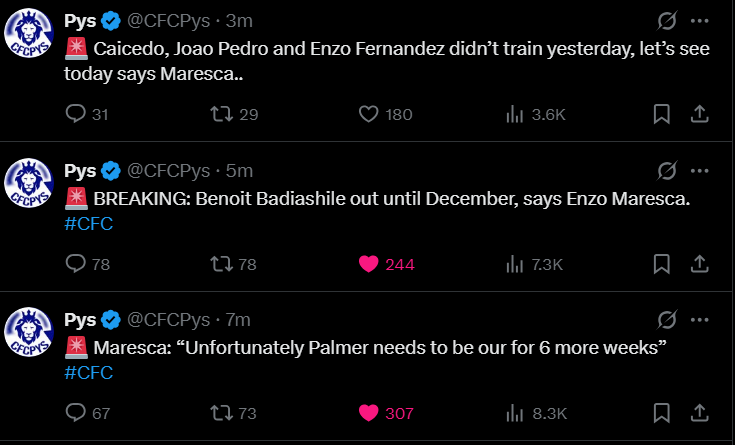Open @CFCPys handle on first tweet
The image size is (735, 445).
[168, 21]
